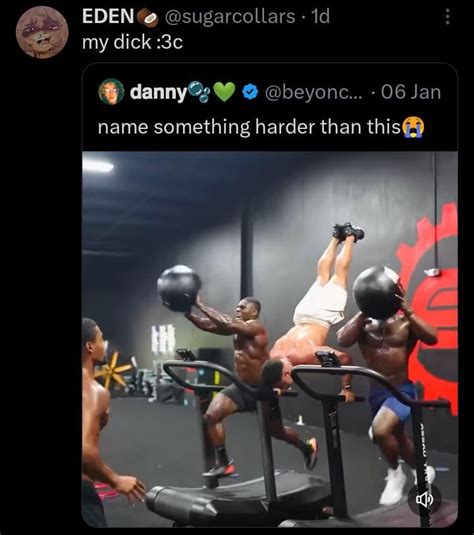The width and height of the screenshot is (474, 535).
Task: Click the 06 Jan date
Action: click(411, 92)
